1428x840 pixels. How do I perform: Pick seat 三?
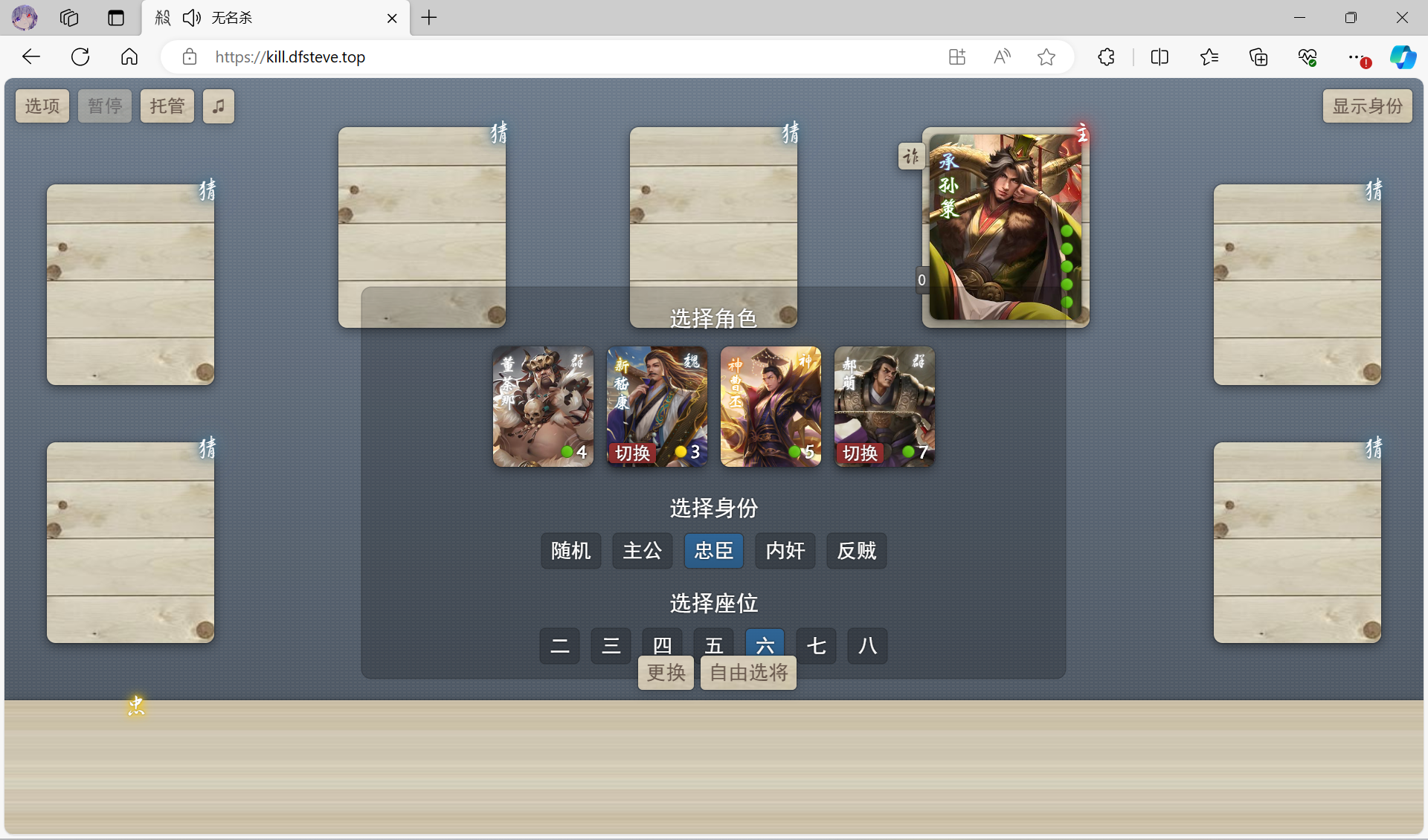point(611,645)
